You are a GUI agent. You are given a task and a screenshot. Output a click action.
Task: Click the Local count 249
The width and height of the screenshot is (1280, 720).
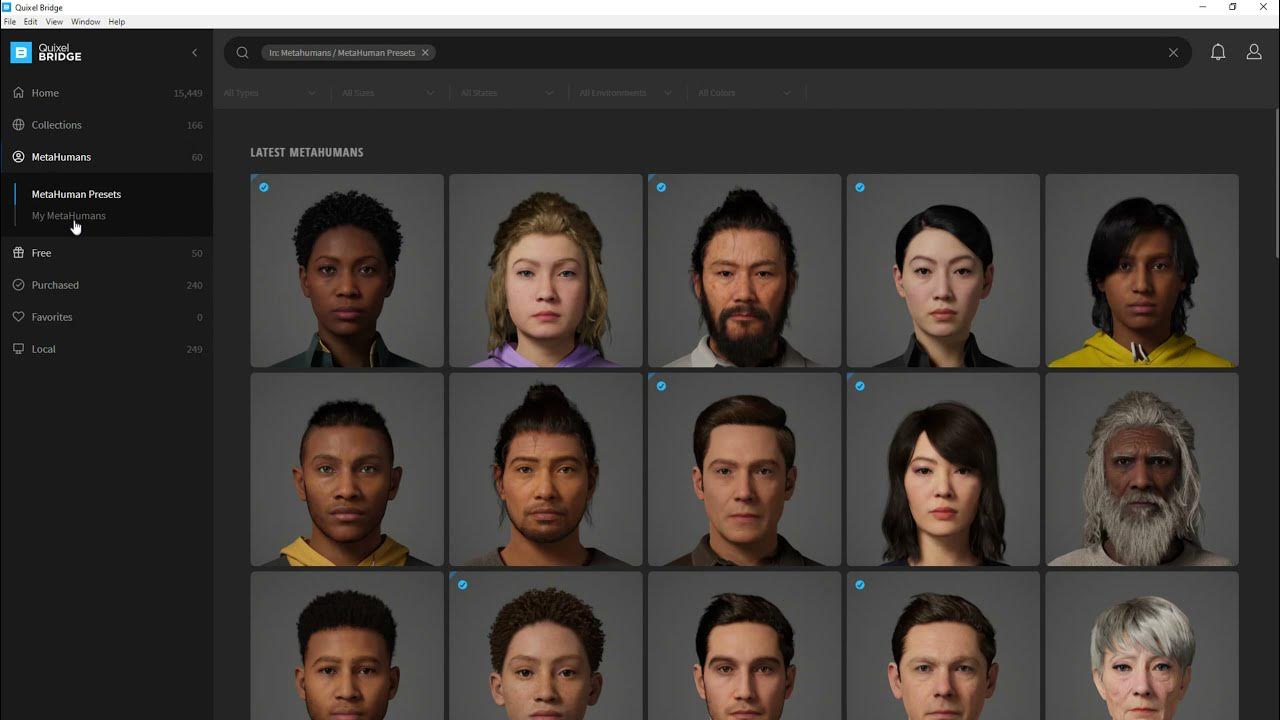pos(194,349)
